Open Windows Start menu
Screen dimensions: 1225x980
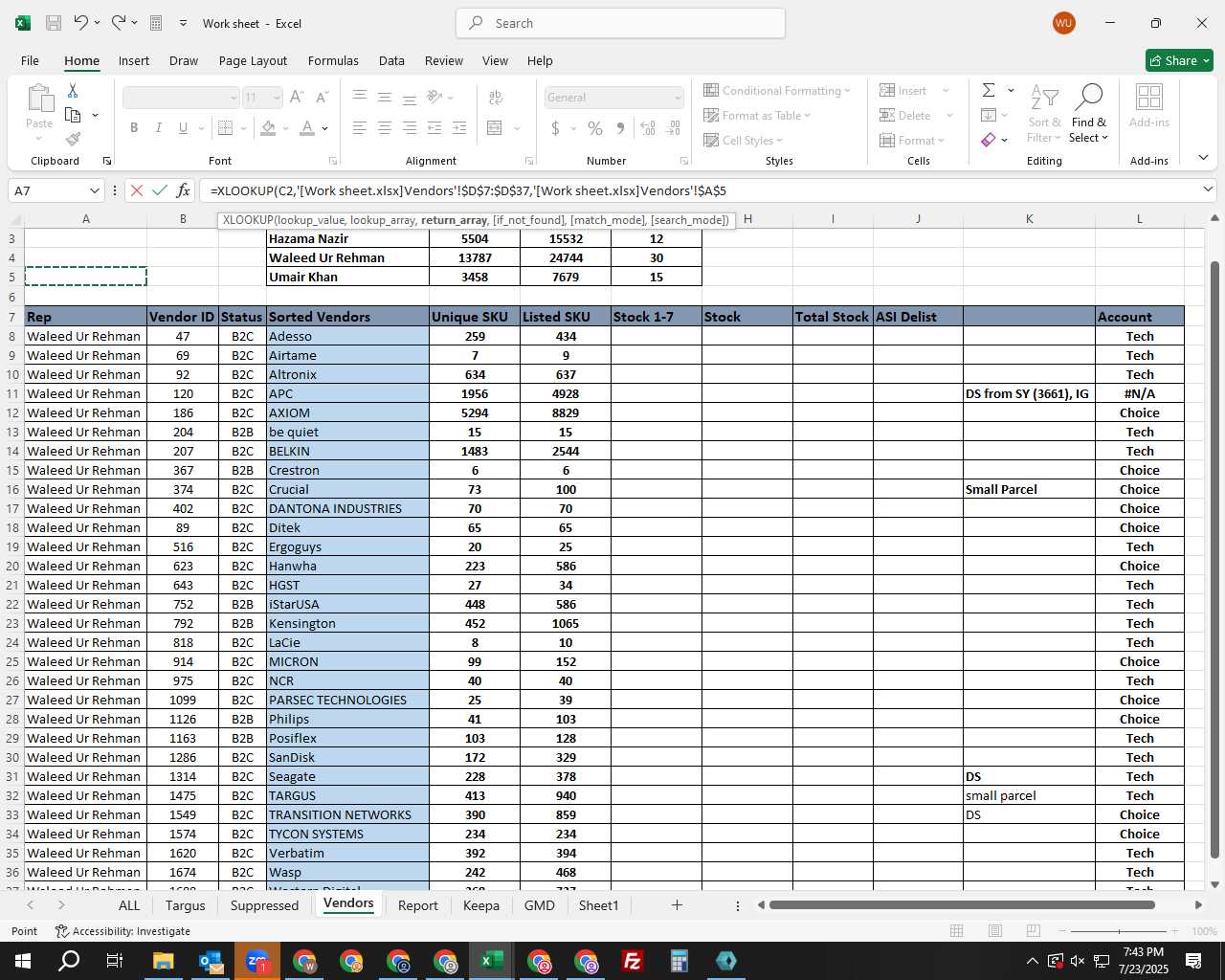[x=23, y=961]
